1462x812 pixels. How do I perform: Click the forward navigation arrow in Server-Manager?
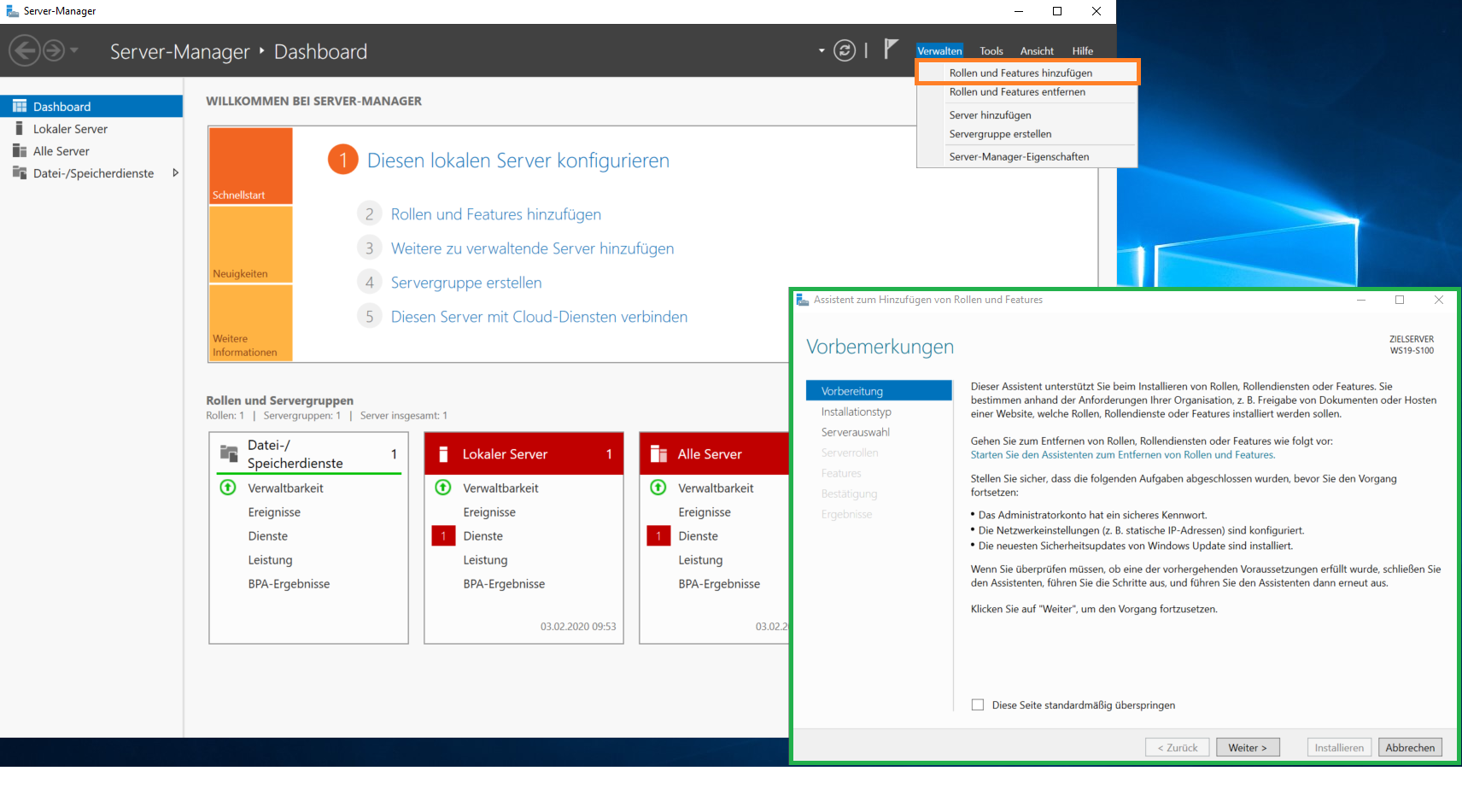tap(54, 50)
